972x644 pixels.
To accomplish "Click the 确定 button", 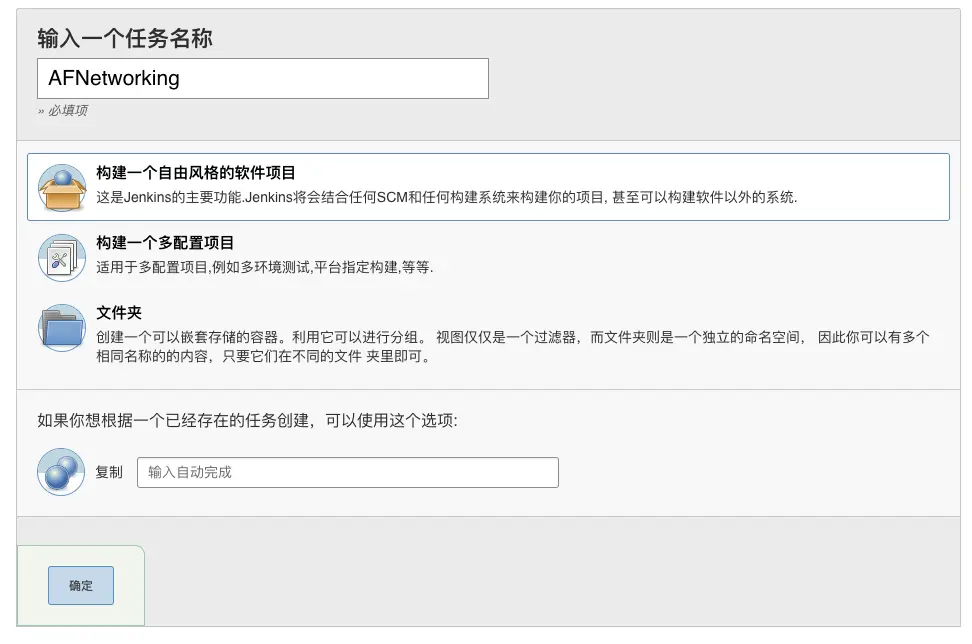I will 81,585.
